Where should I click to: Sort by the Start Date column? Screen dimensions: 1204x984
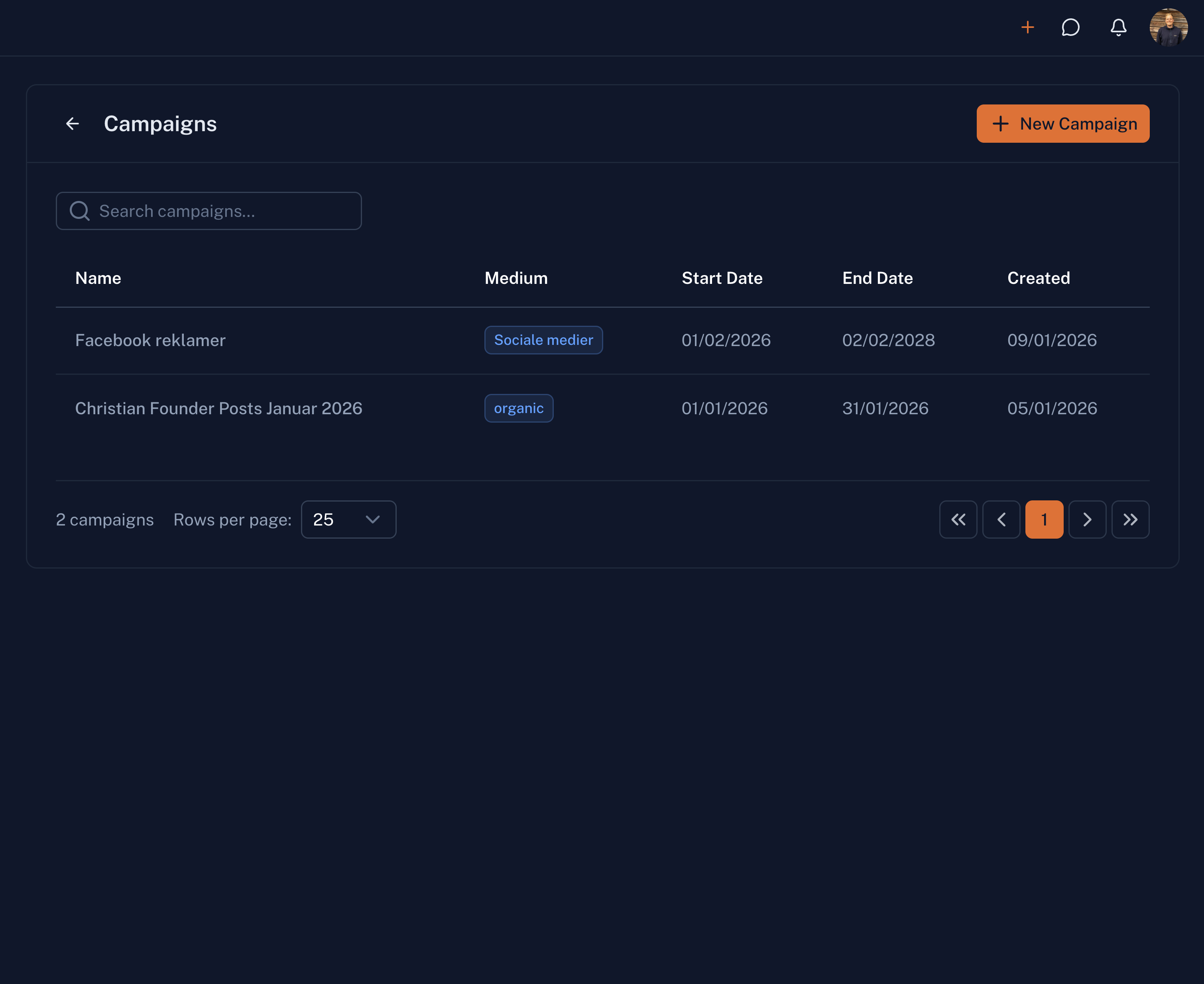[722, 278]
